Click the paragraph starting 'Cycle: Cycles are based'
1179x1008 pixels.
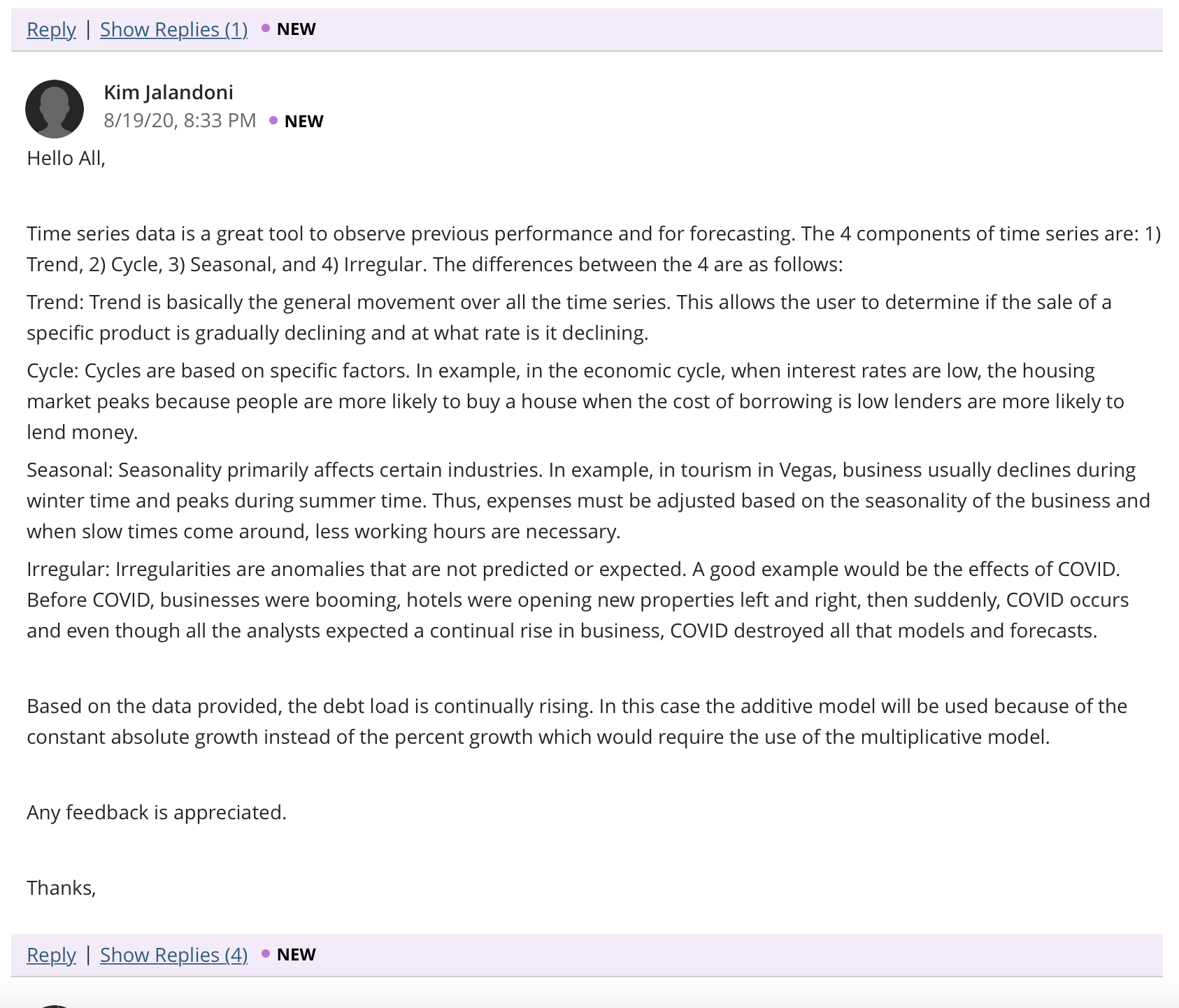point(576,401)
